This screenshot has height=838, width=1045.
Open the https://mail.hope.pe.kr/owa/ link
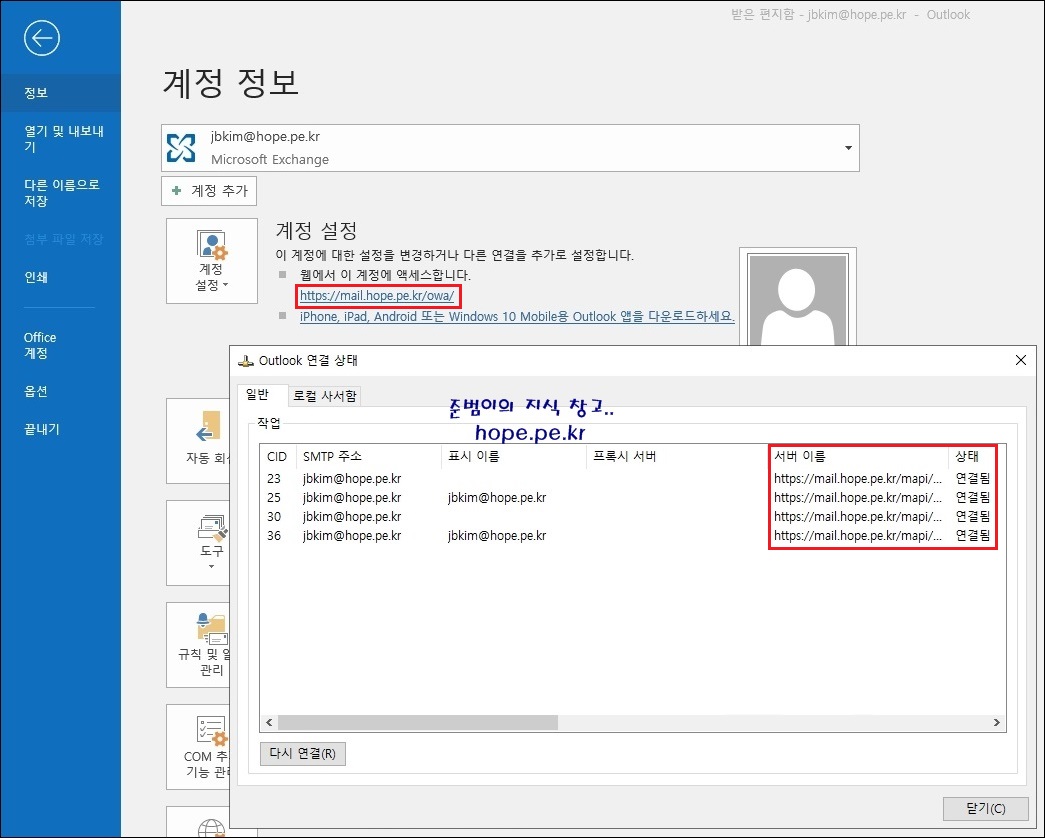click(x=377, y=295)
